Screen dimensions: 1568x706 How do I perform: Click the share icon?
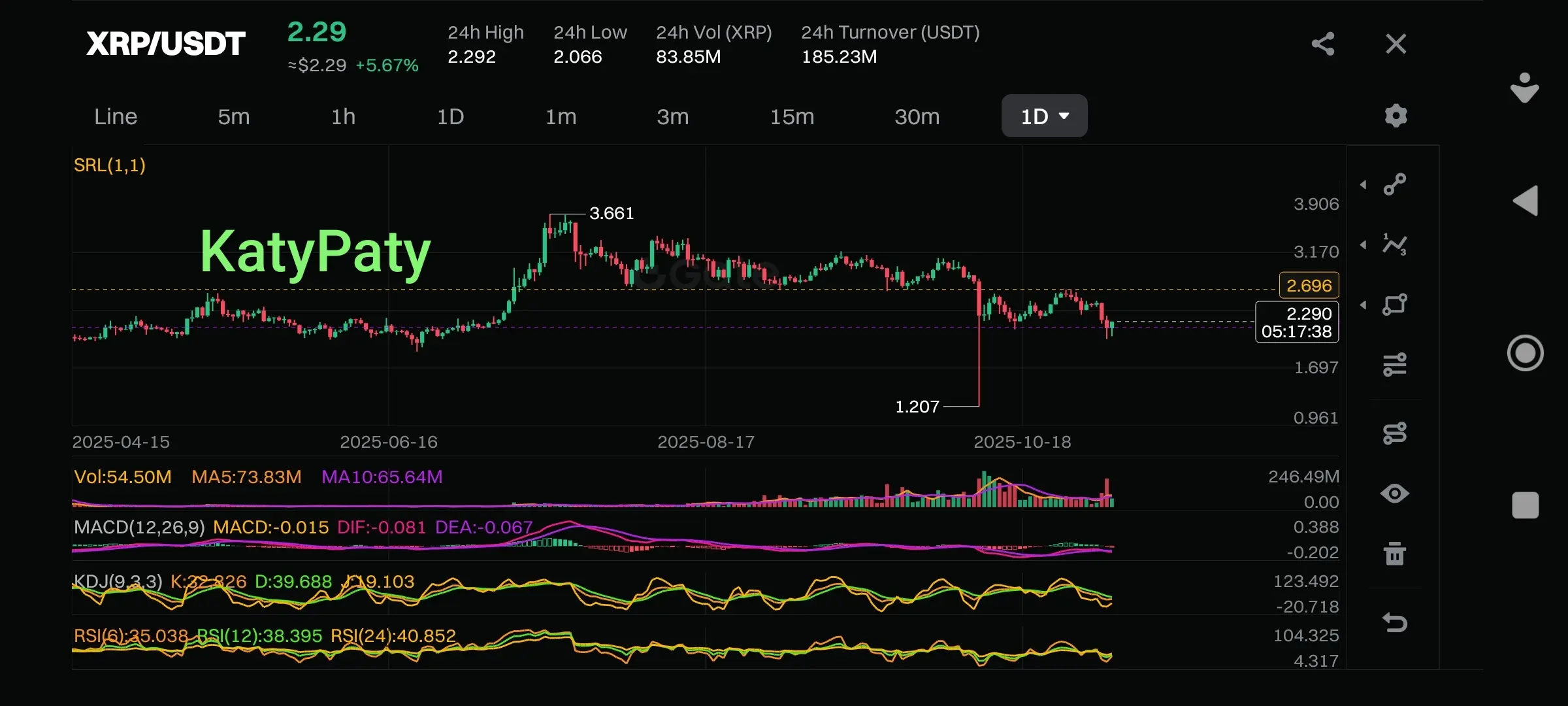point(1322,44)
